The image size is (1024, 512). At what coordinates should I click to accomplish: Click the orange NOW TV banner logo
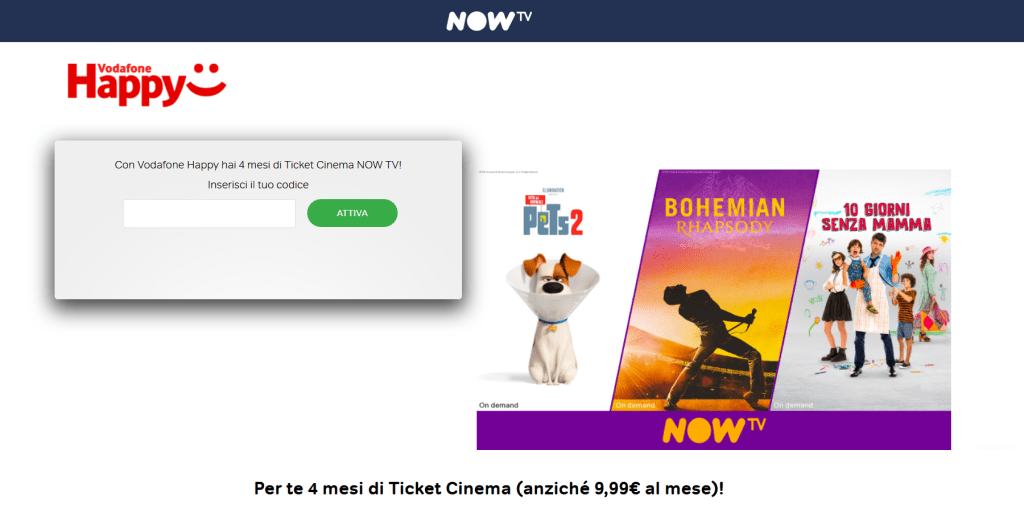(714, 430)
